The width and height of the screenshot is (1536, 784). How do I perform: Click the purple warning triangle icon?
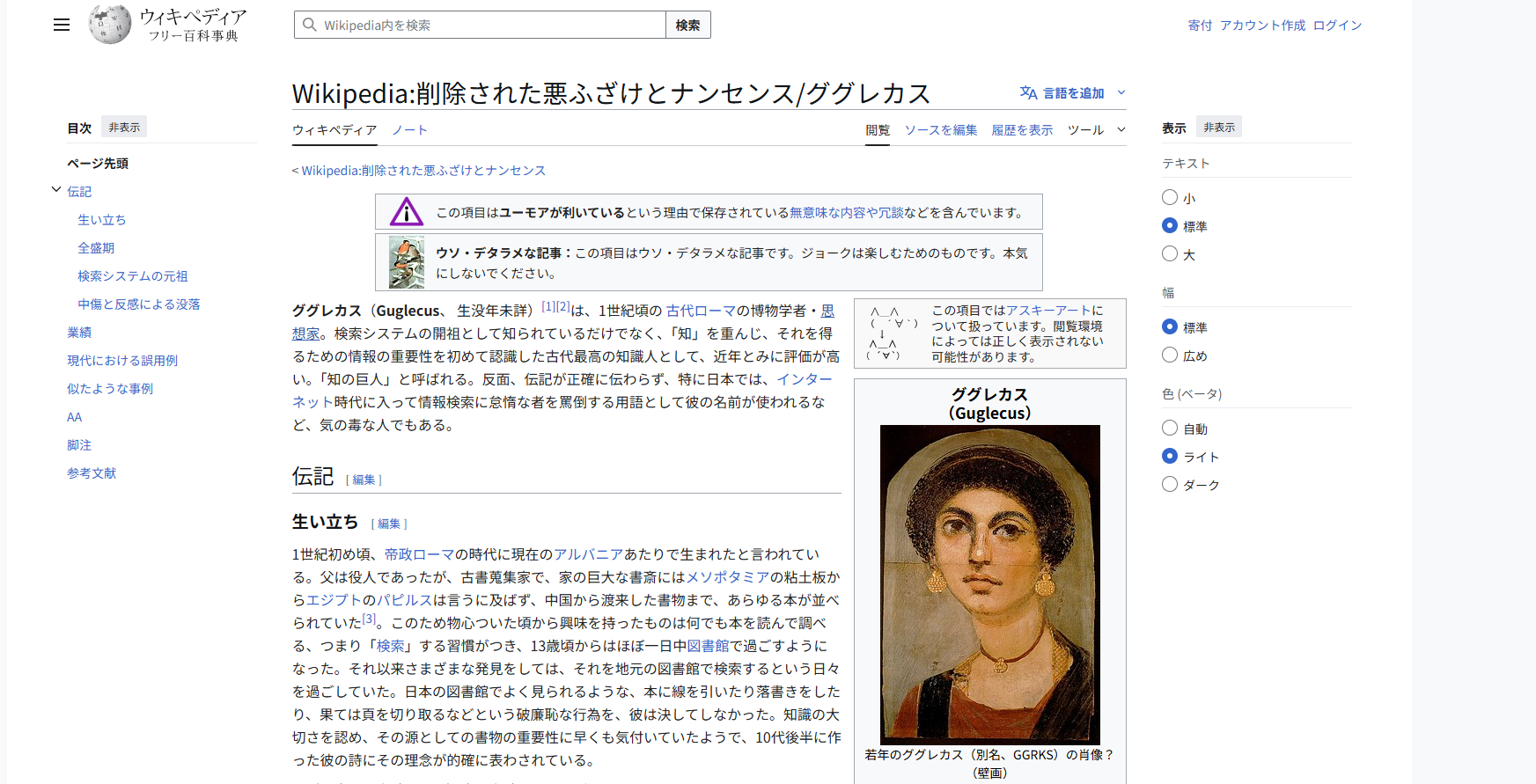click(407, 212)
